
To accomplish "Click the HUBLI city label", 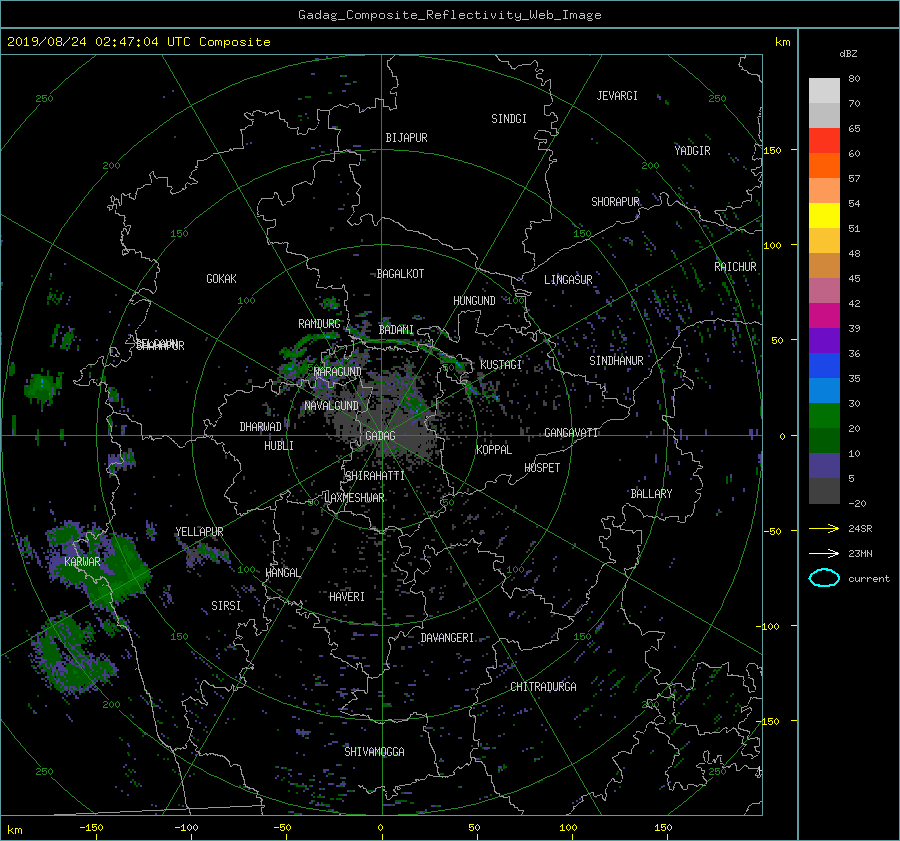I will 279,445.
